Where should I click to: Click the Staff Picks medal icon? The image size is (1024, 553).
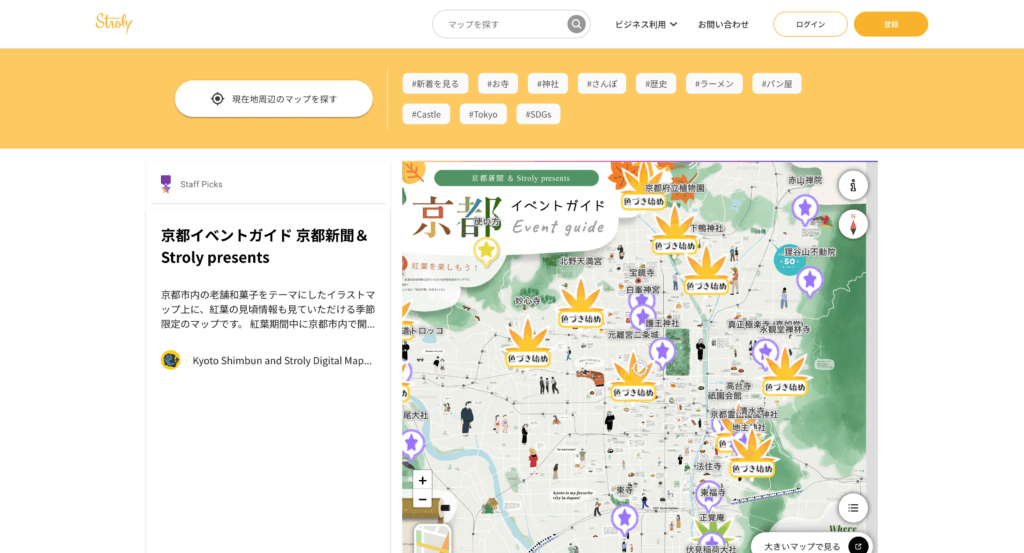point(166,184)
